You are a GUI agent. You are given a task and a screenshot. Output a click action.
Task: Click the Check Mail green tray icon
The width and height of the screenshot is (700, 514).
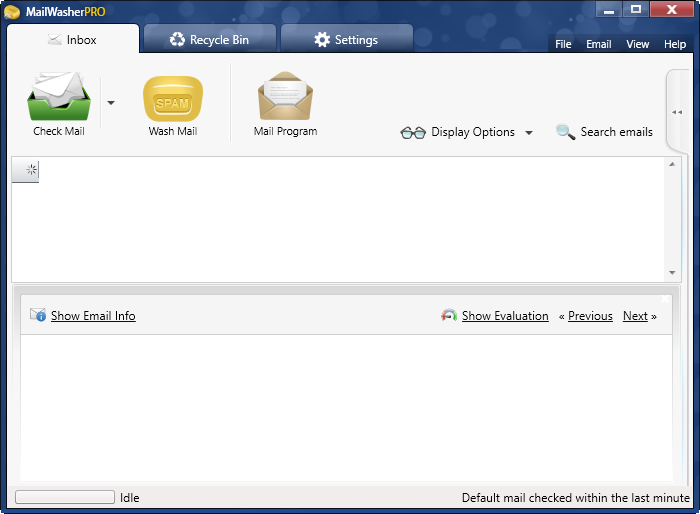59,96
